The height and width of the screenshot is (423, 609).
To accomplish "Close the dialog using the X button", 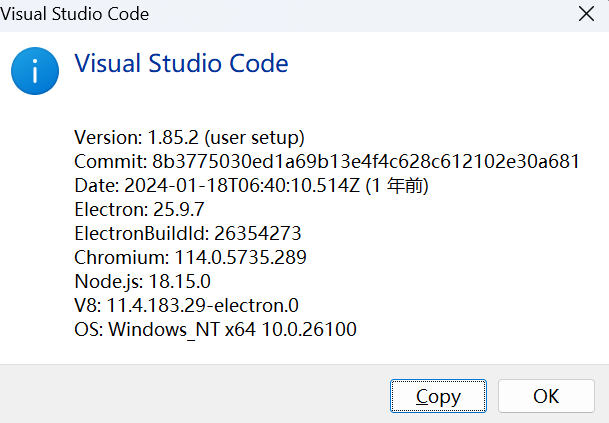I will [x=585, y=14].
